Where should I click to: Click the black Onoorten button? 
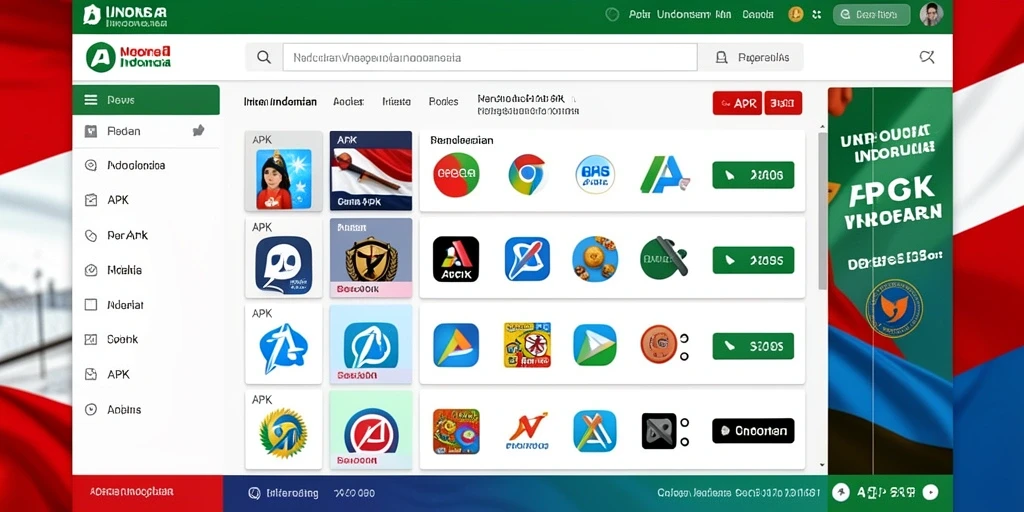pos(753,431)
